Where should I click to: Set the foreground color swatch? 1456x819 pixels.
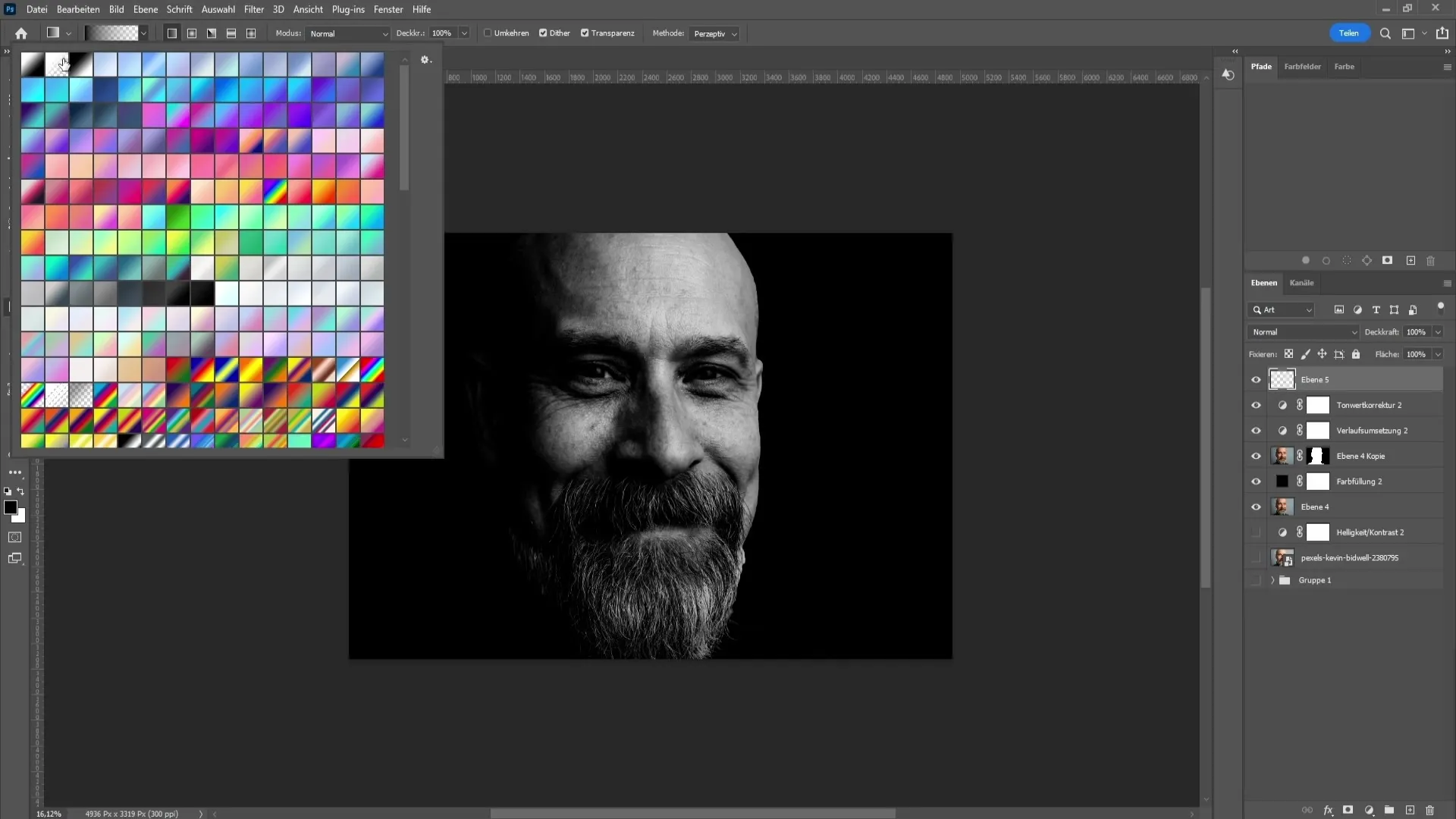(10, 507)
